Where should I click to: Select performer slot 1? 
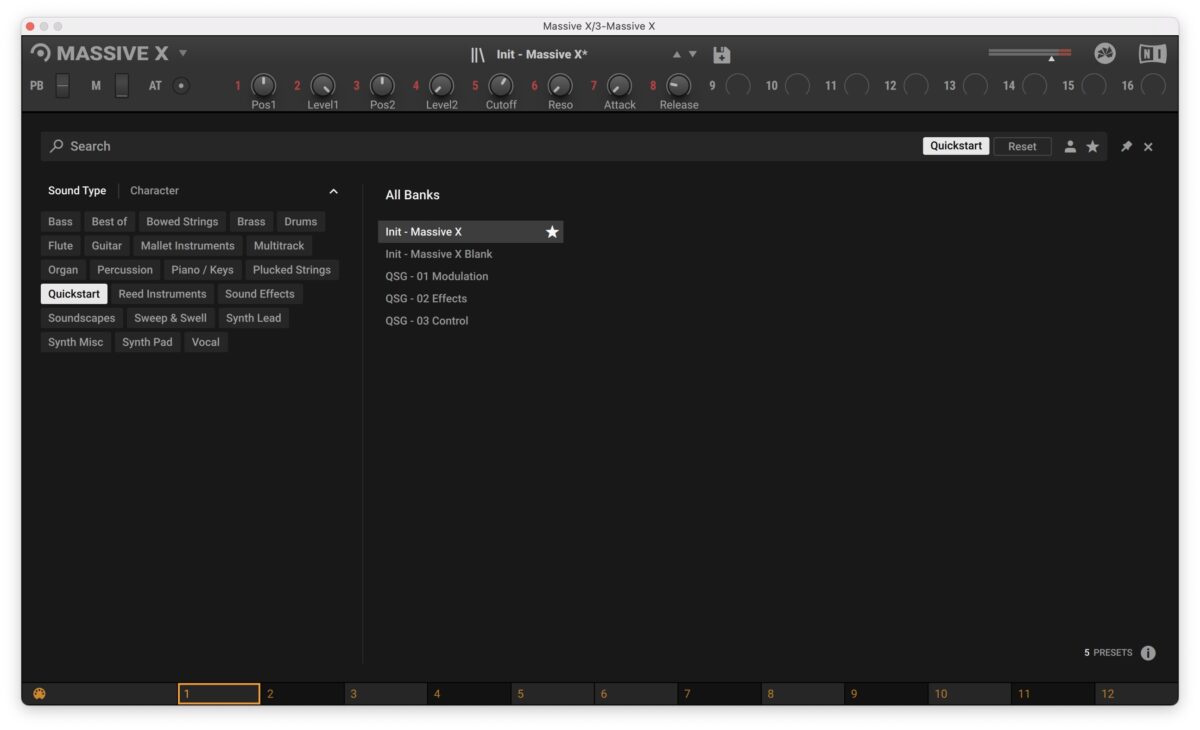219,694
